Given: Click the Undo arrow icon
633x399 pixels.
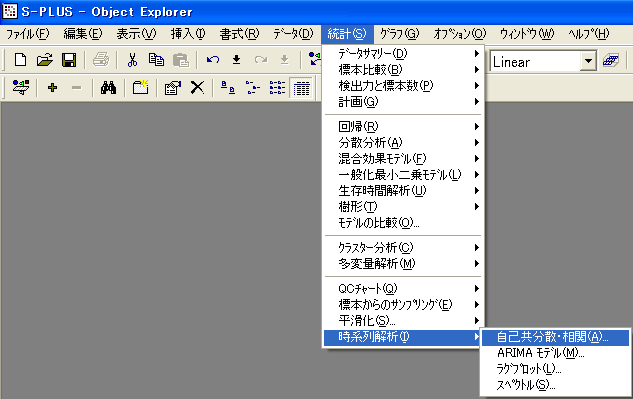Looking at the screenshot, I should point(213,60).
